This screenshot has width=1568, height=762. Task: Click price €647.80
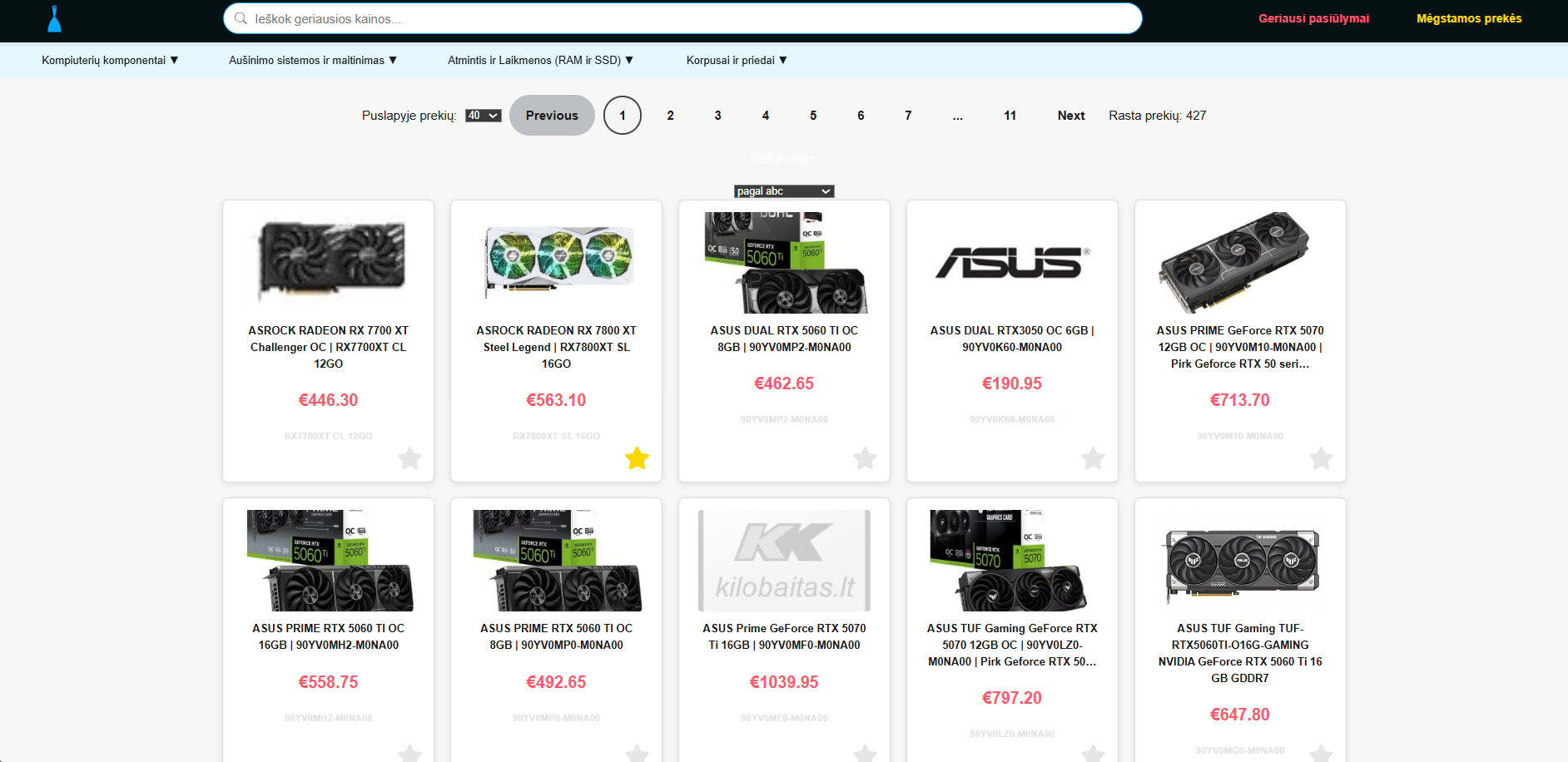1240,715
